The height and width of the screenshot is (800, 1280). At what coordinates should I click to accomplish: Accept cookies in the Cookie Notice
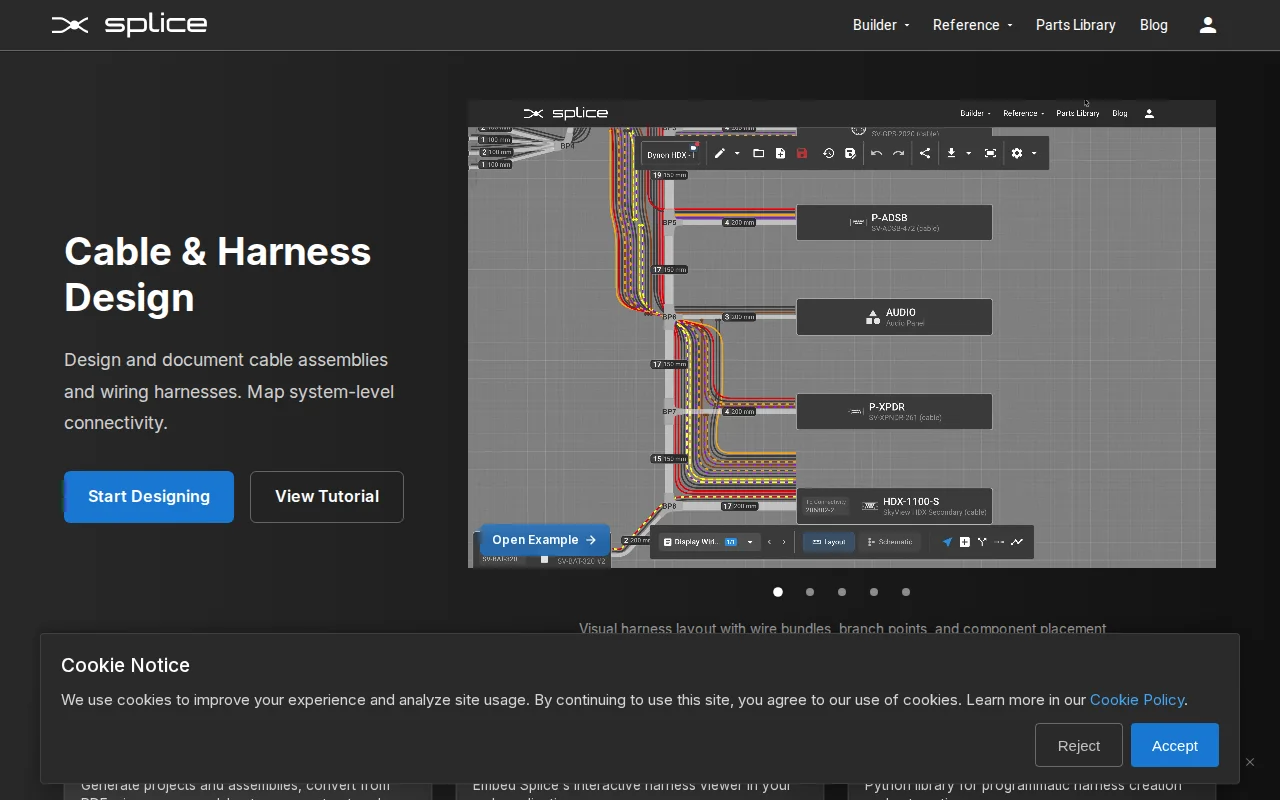click(1175, 745)
